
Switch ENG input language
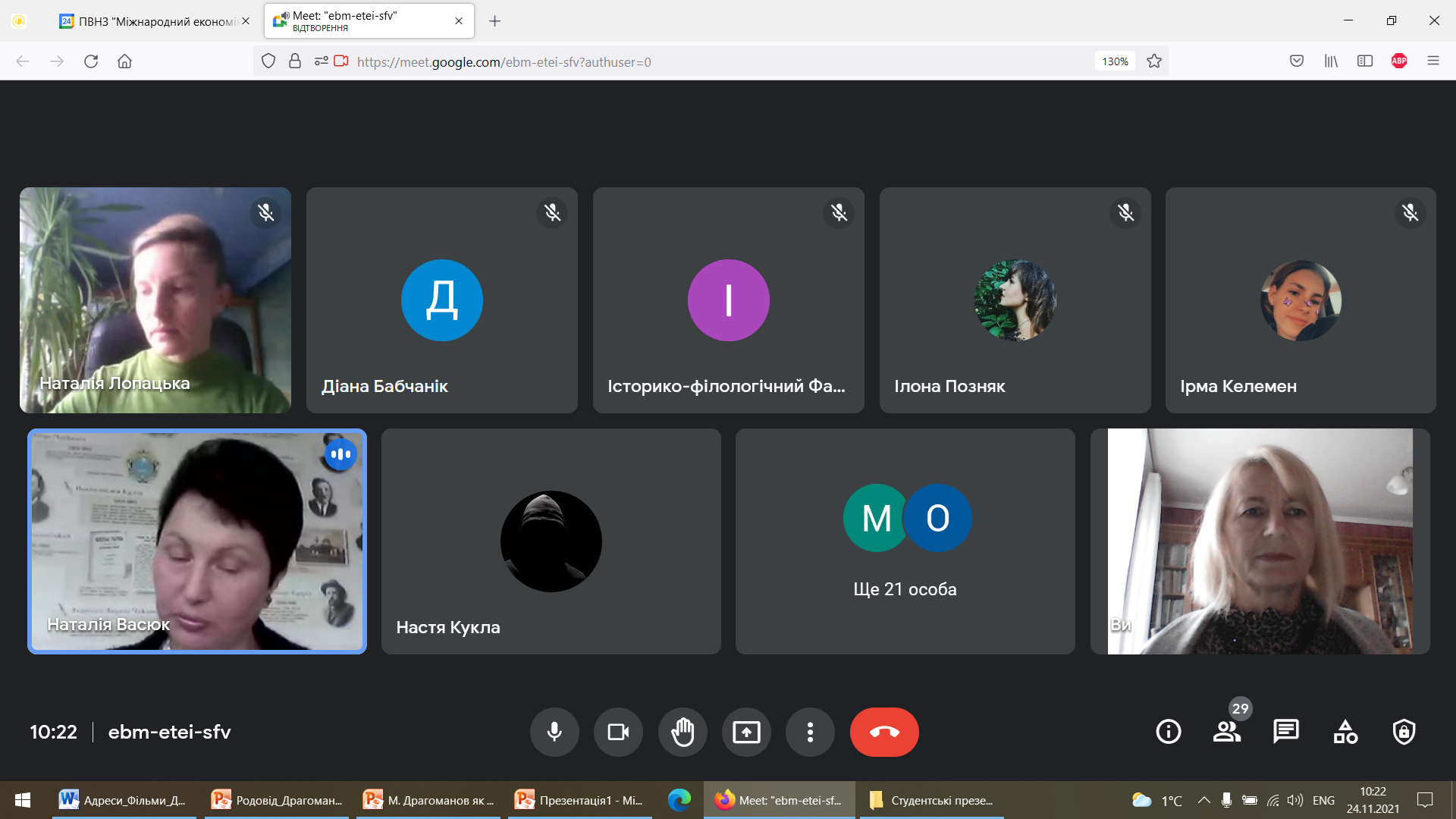tap(1323, 800)
